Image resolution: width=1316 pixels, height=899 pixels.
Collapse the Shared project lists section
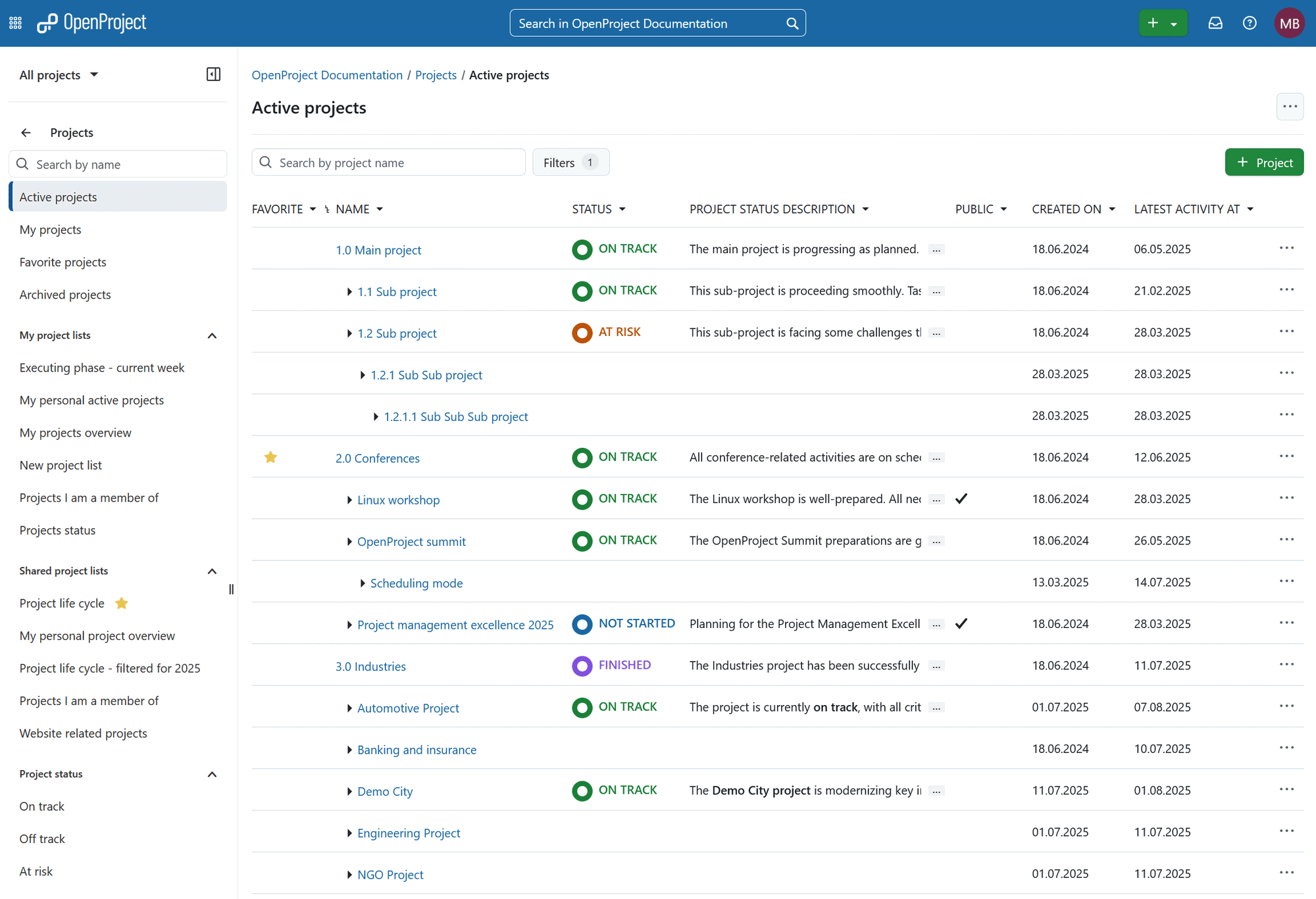pyautogui.click(x=212, y=571)
